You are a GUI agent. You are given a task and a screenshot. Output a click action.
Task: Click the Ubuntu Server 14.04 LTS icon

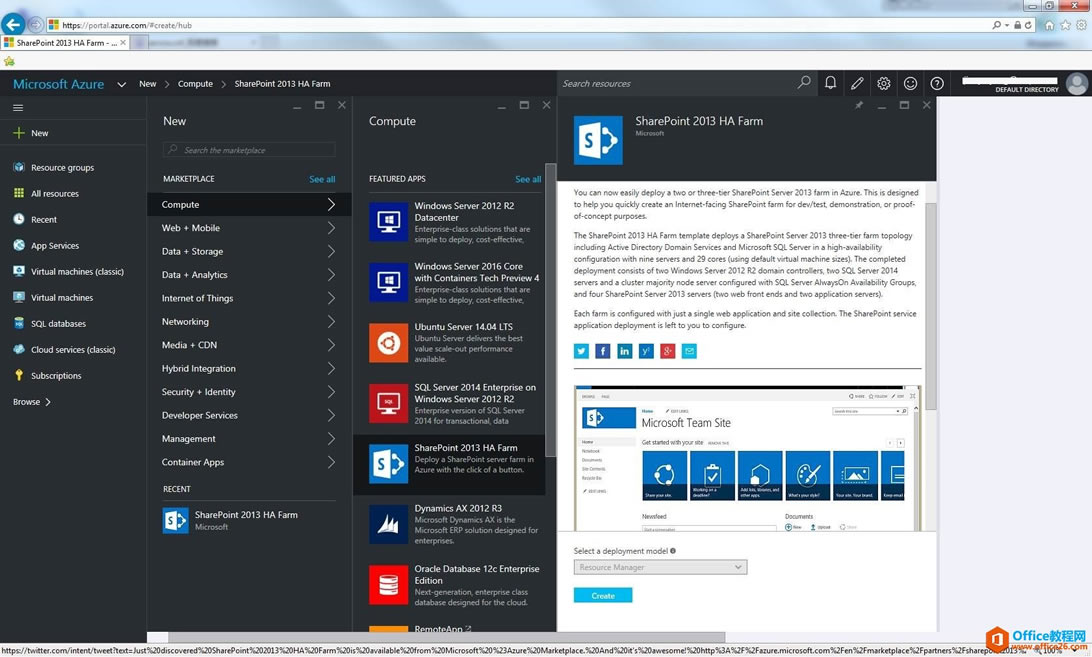point(388,342)
